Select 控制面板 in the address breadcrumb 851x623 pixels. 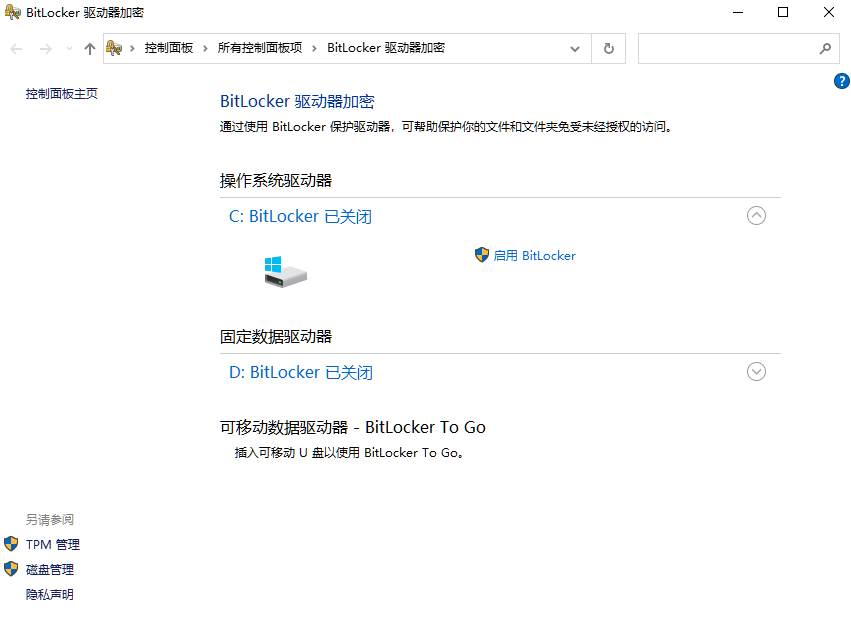169,48
